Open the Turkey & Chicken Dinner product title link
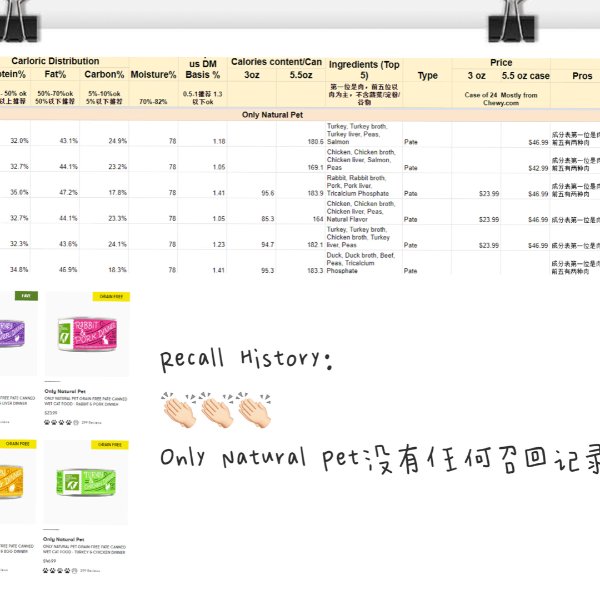Screen dimensions: 600x600 coord(84,549)
